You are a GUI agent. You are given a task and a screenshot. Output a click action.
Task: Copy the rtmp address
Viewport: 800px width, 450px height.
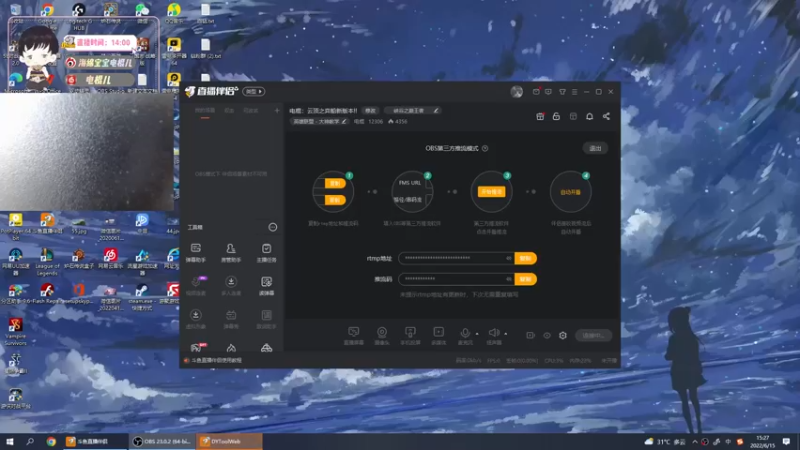[526, 258]
